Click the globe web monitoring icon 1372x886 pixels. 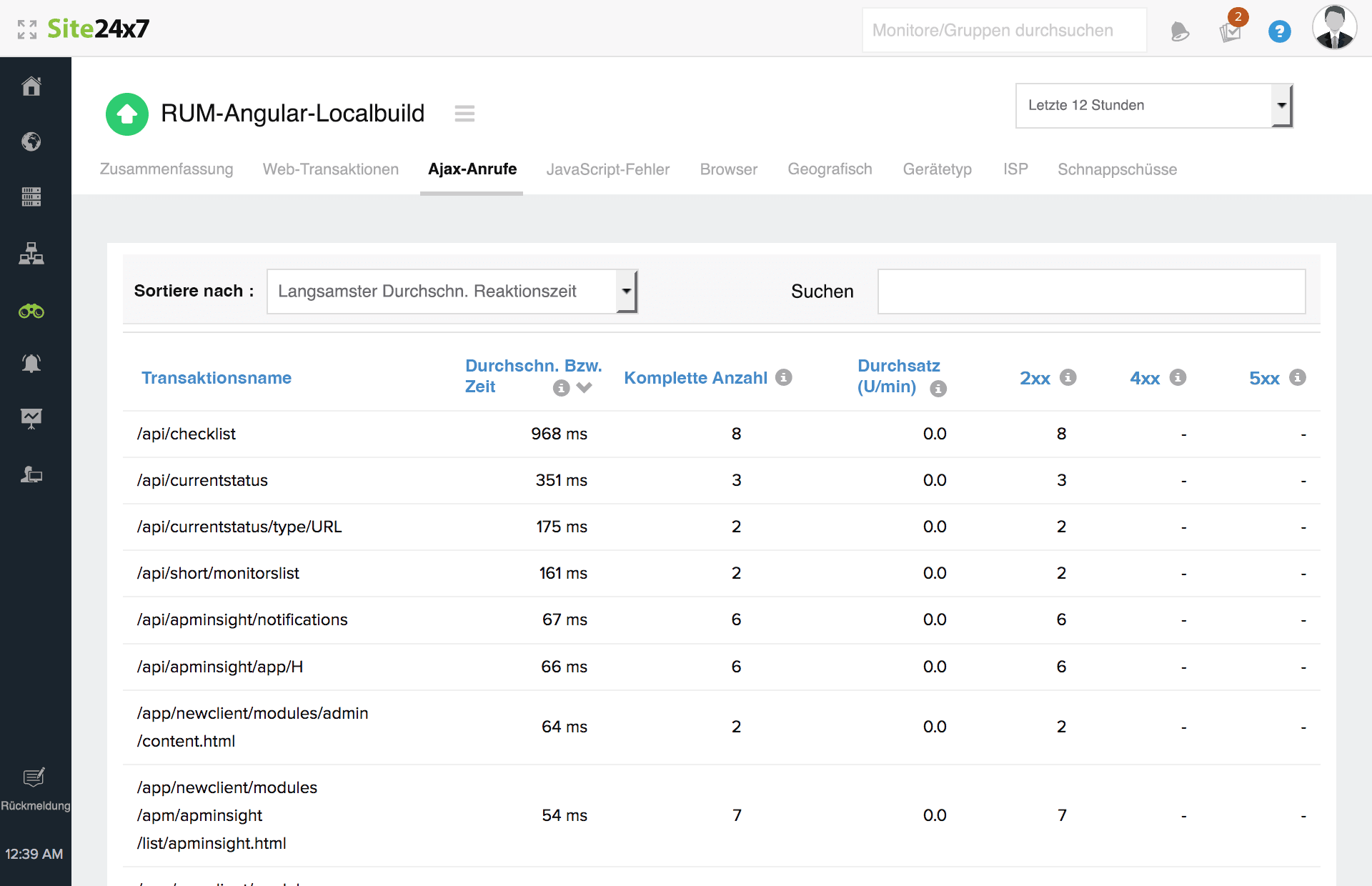(x=31, y=141)
